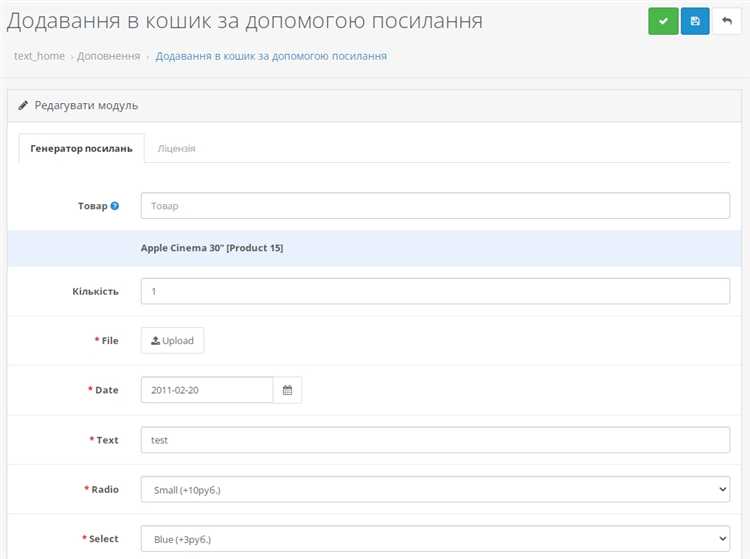The image size is (750, 559).
Task: Go to text_home breadcrumb link
Action: tap(39, 56)
